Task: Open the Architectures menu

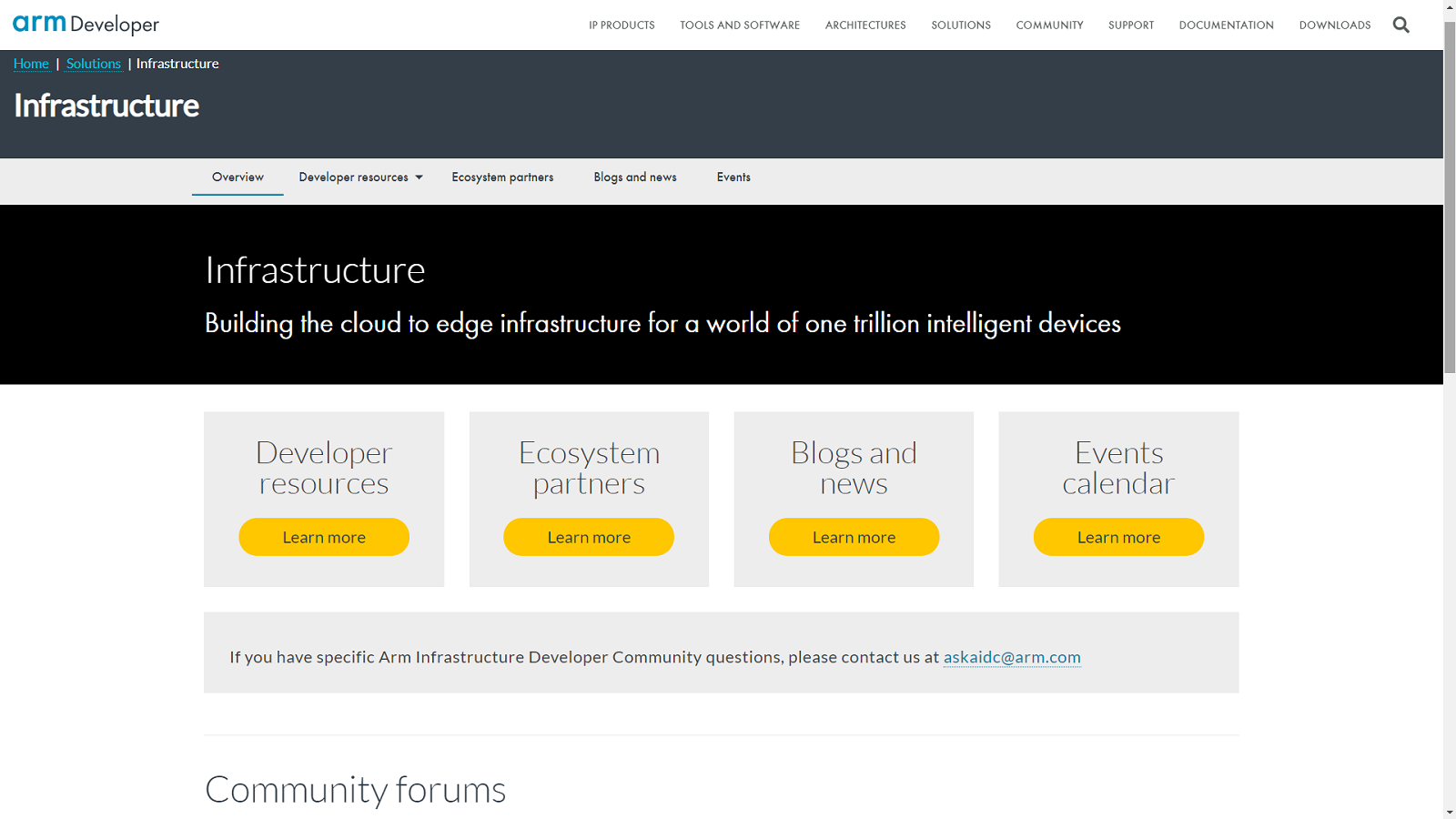Action: coord(865,25)
